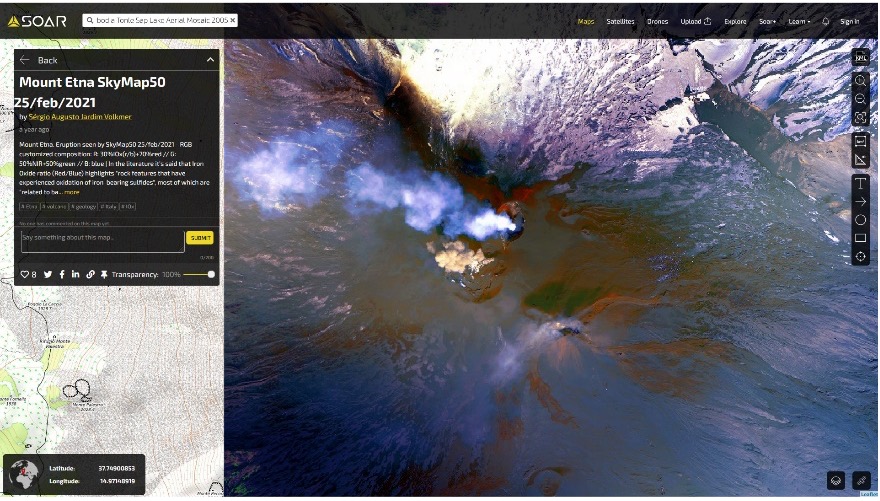The height and width of the screenshot is (501, 880).
Task: Click the yellow Submit comment button
Action: coord(199,238)
